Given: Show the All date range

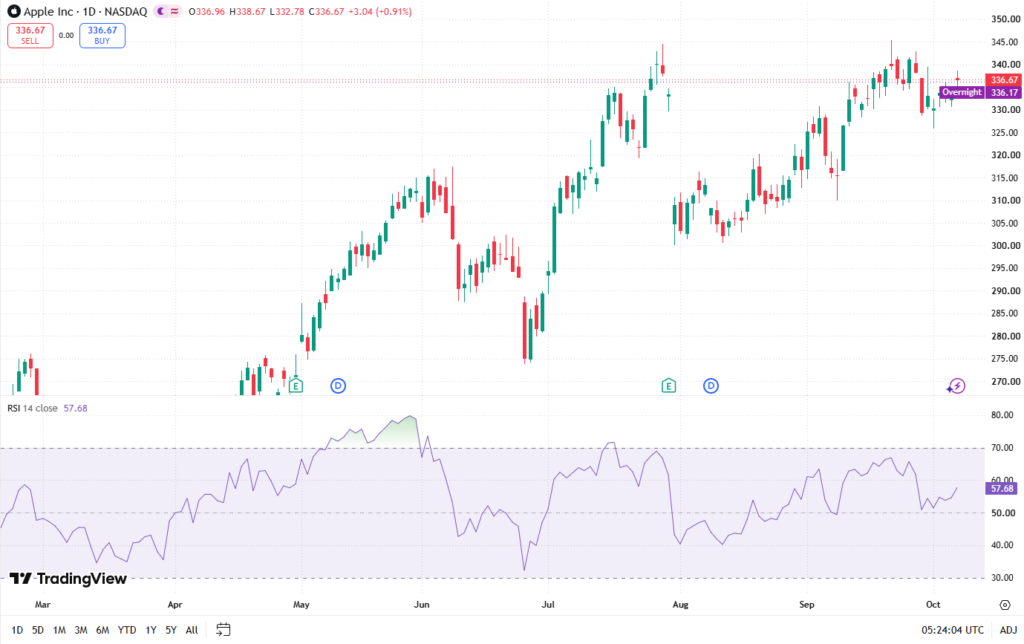Looking at the screenshot, I should click(x=191, y=630).
